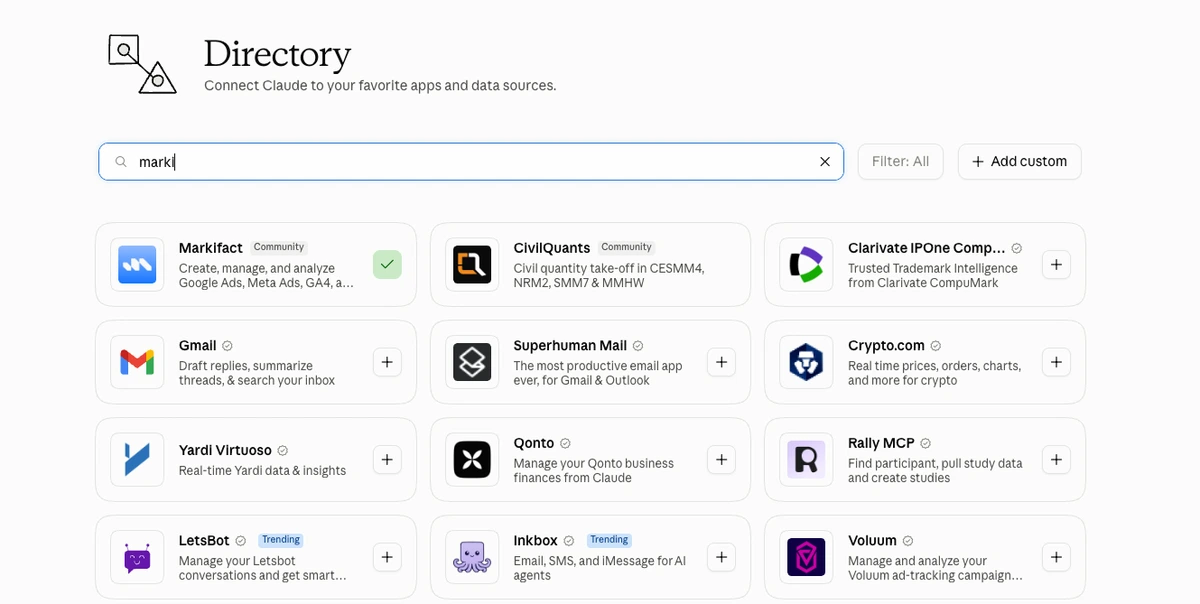Image resolution: width=1200 pixels, height=604 pixels.
Task: Click 'Manage your Qonto business finances' description
Action: pyautogui.click(x=594, y=471)
